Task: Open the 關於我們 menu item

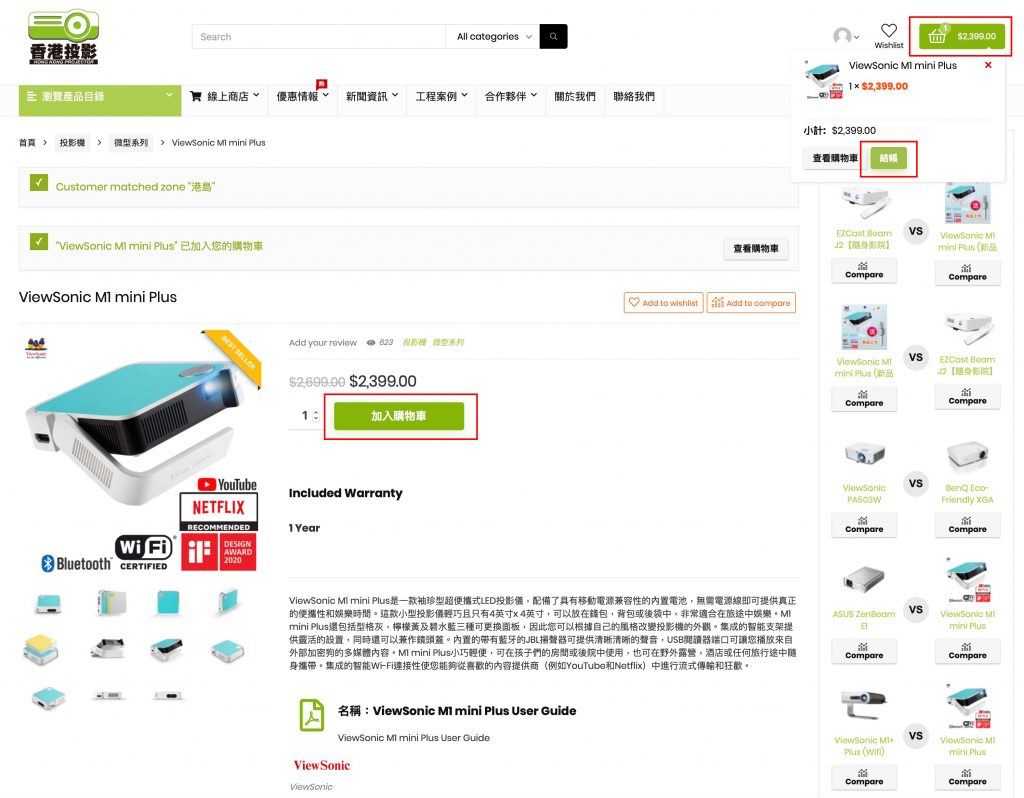Action: [575, 97]
